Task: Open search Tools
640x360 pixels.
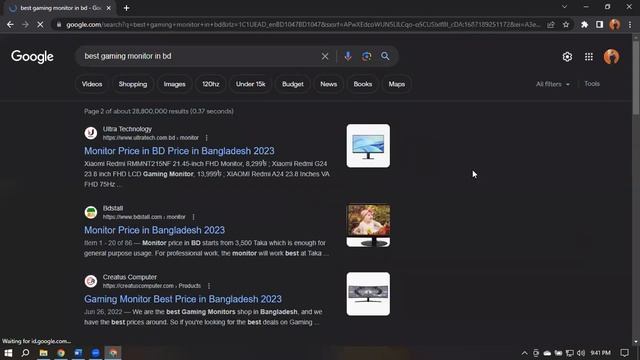Action: point(592,84)
